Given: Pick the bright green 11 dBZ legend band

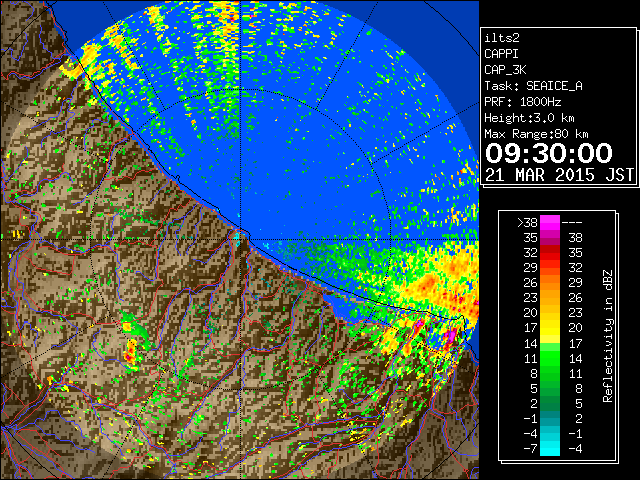Looking at the screenshot, I should tap(550, 358).
